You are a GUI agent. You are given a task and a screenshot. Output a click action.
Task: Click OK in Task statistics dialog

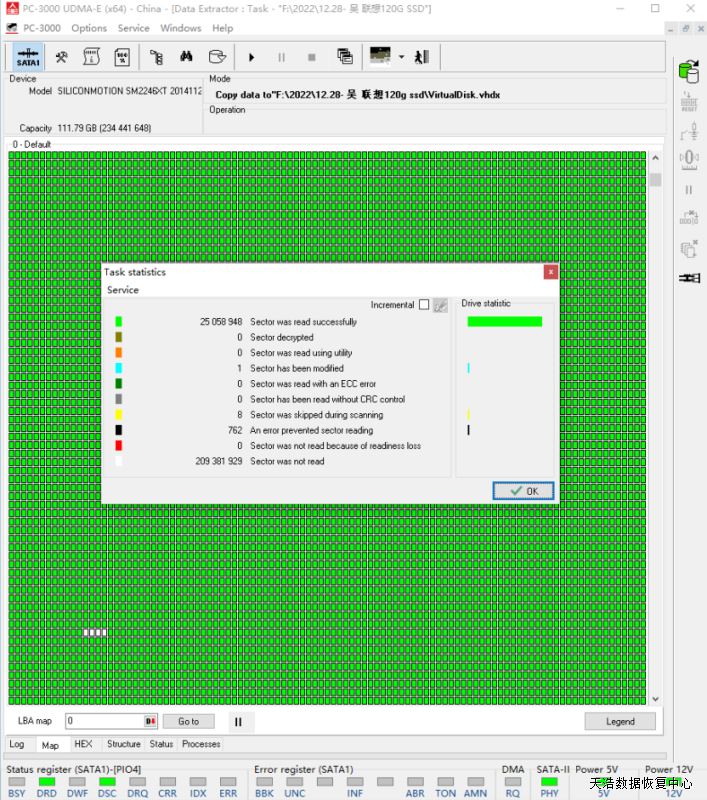pos(523,491)
